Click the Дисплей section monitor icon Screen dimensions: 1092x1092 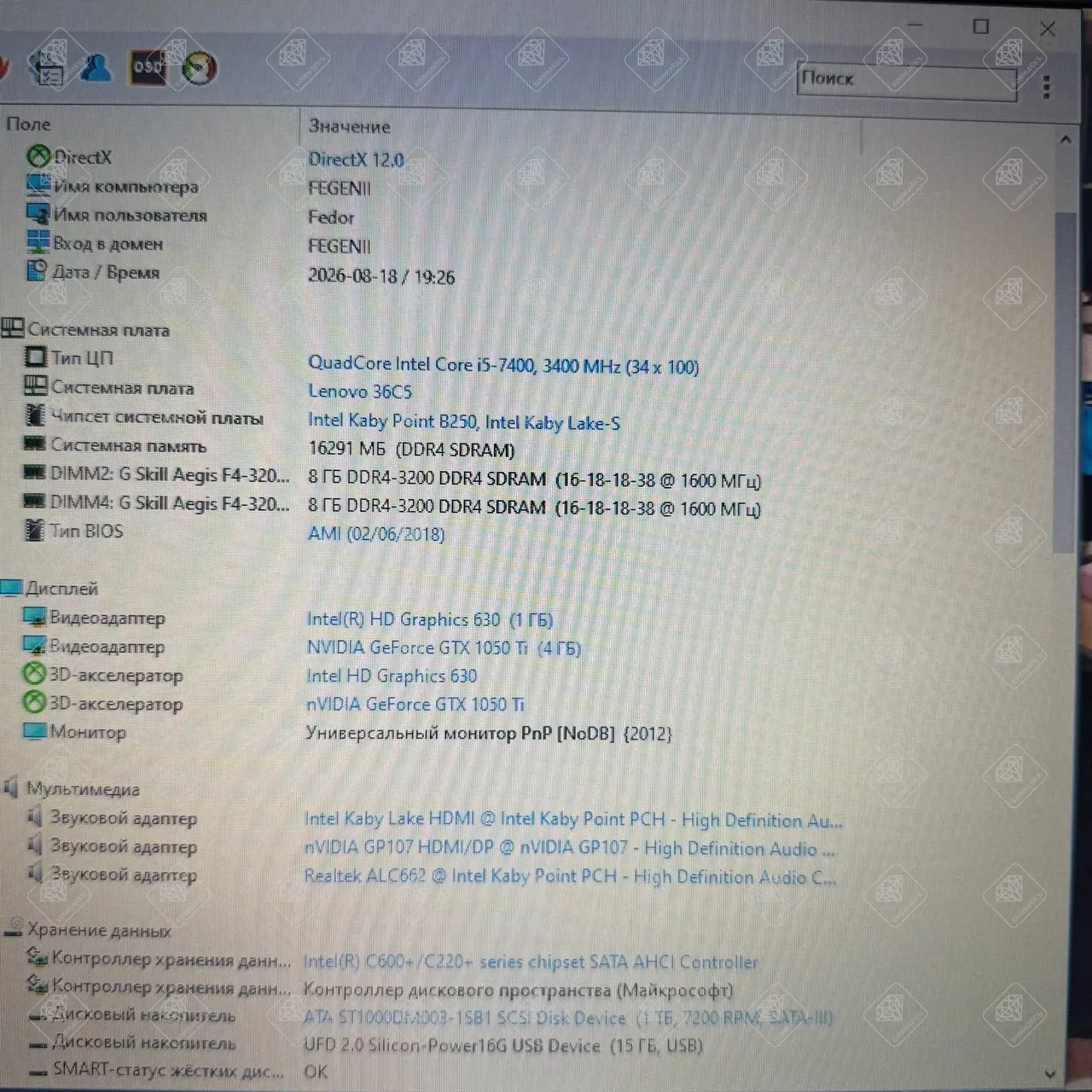point(11,588)
